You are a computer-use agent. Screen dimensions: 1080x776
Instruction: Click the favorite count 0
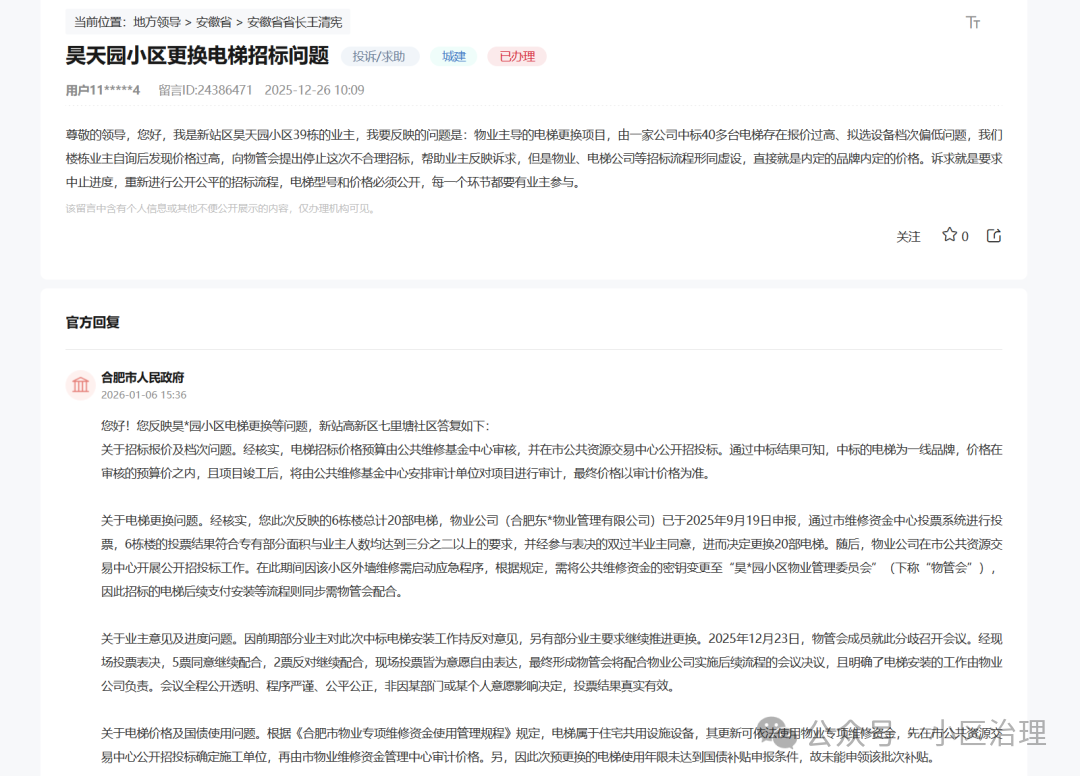(965, 236)
